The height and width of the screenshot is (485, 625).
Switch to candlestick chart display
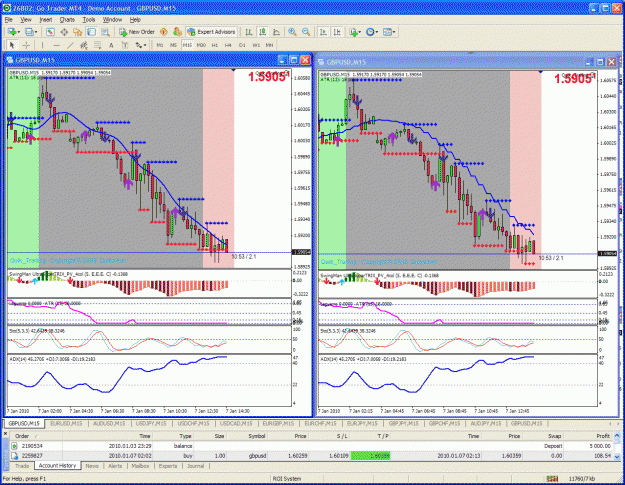pos(263,32)
